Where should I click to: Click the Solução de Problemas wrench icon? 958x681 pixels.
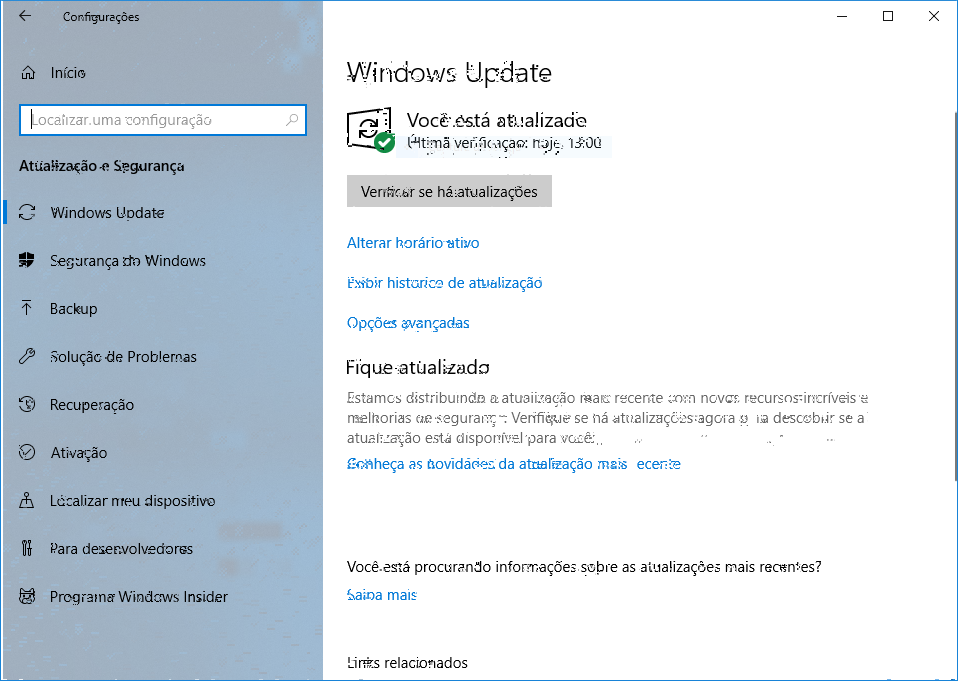coord(27,356)
